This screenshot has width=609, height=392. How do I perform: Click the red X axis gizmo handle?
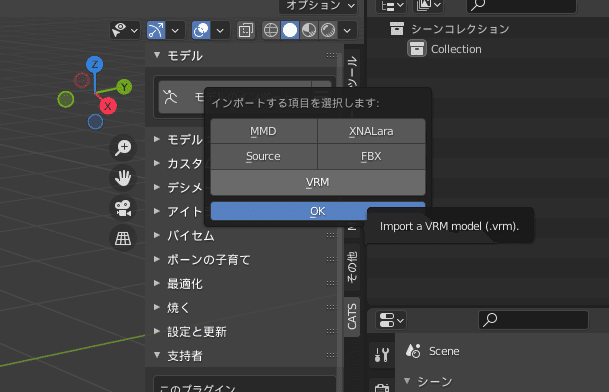coord(108,106)
